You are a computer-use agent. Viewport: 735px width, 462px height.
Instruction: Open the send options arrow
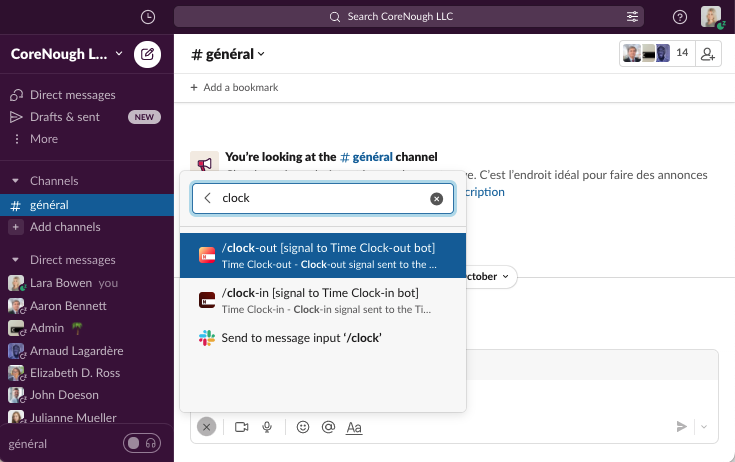click(704, 426)
